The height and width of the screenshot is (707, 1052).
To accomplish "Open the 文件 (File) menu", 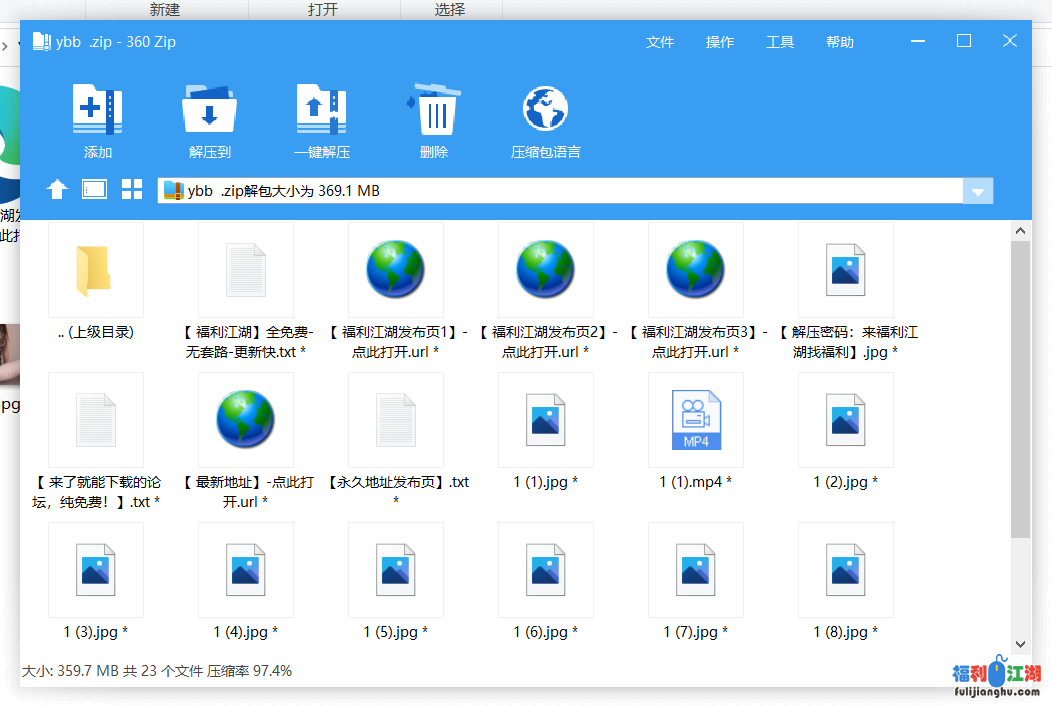I will [660, 42].
